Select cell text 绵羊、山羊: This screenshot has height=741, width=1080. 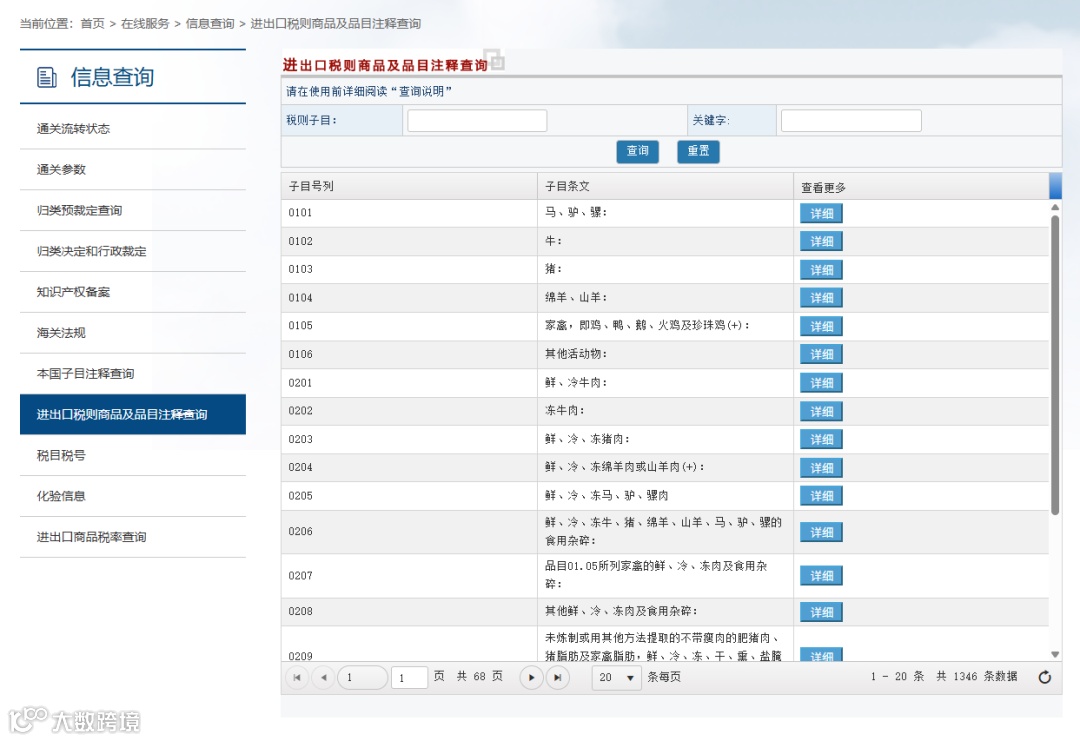(576, 298)
